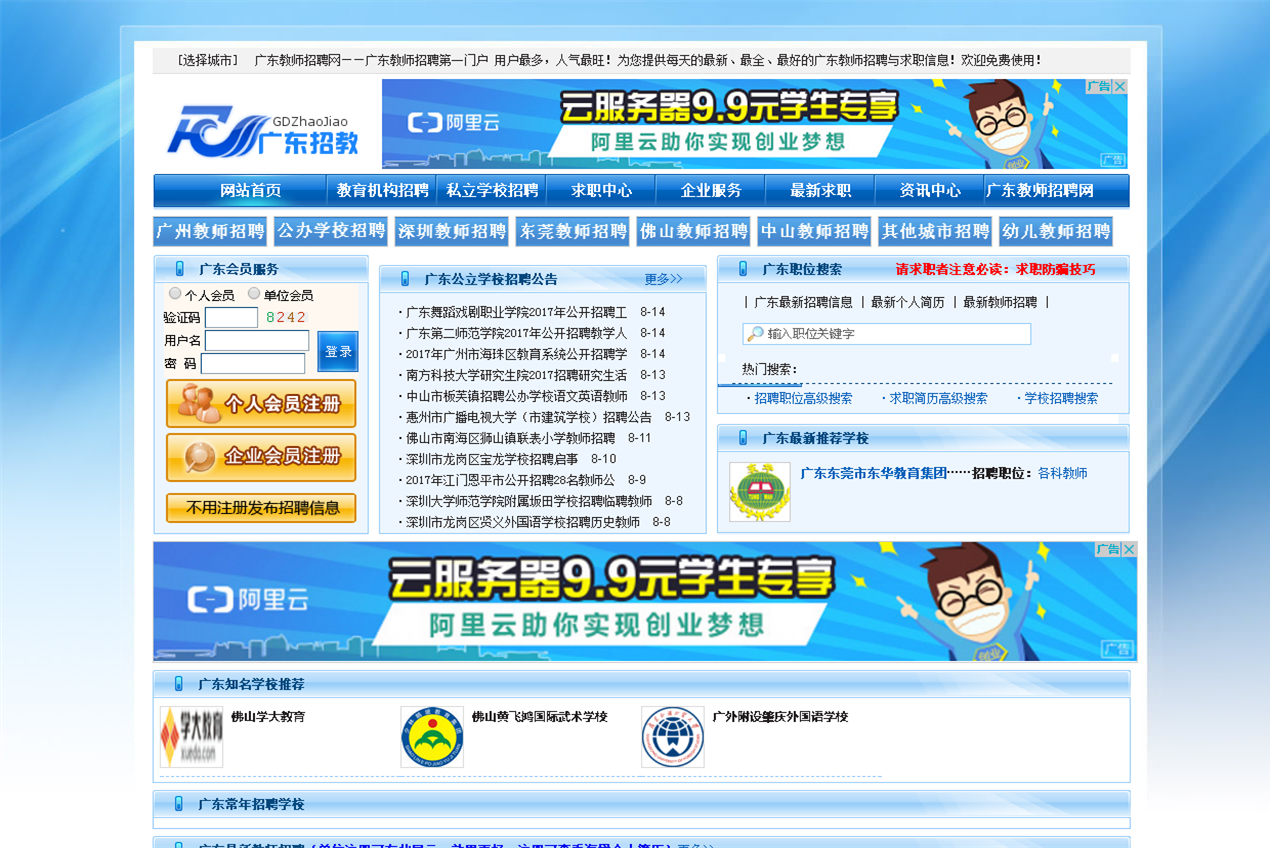Viewport: 1270px width, 848px height.
Task: Open 广东第二师范学院2017年公开招聘 announcement
Action: pos(516,333)
